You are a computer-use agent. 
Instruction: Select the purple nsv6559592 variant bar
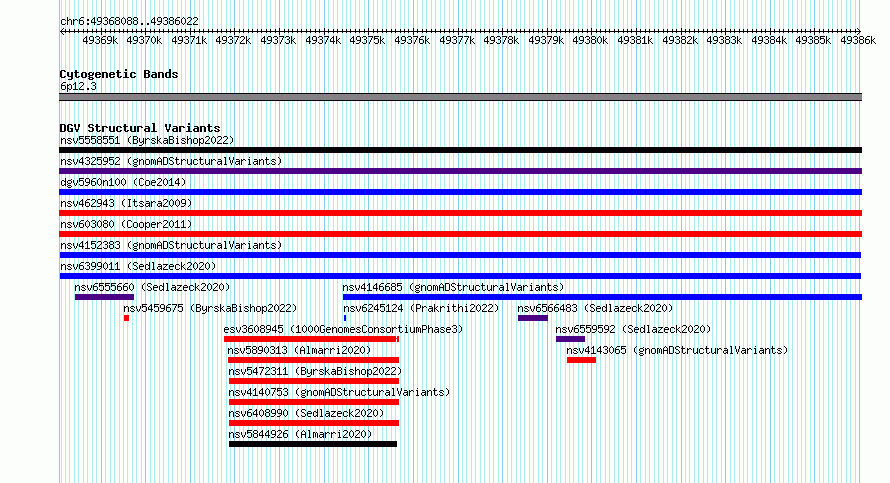click(x=570, y=339)
